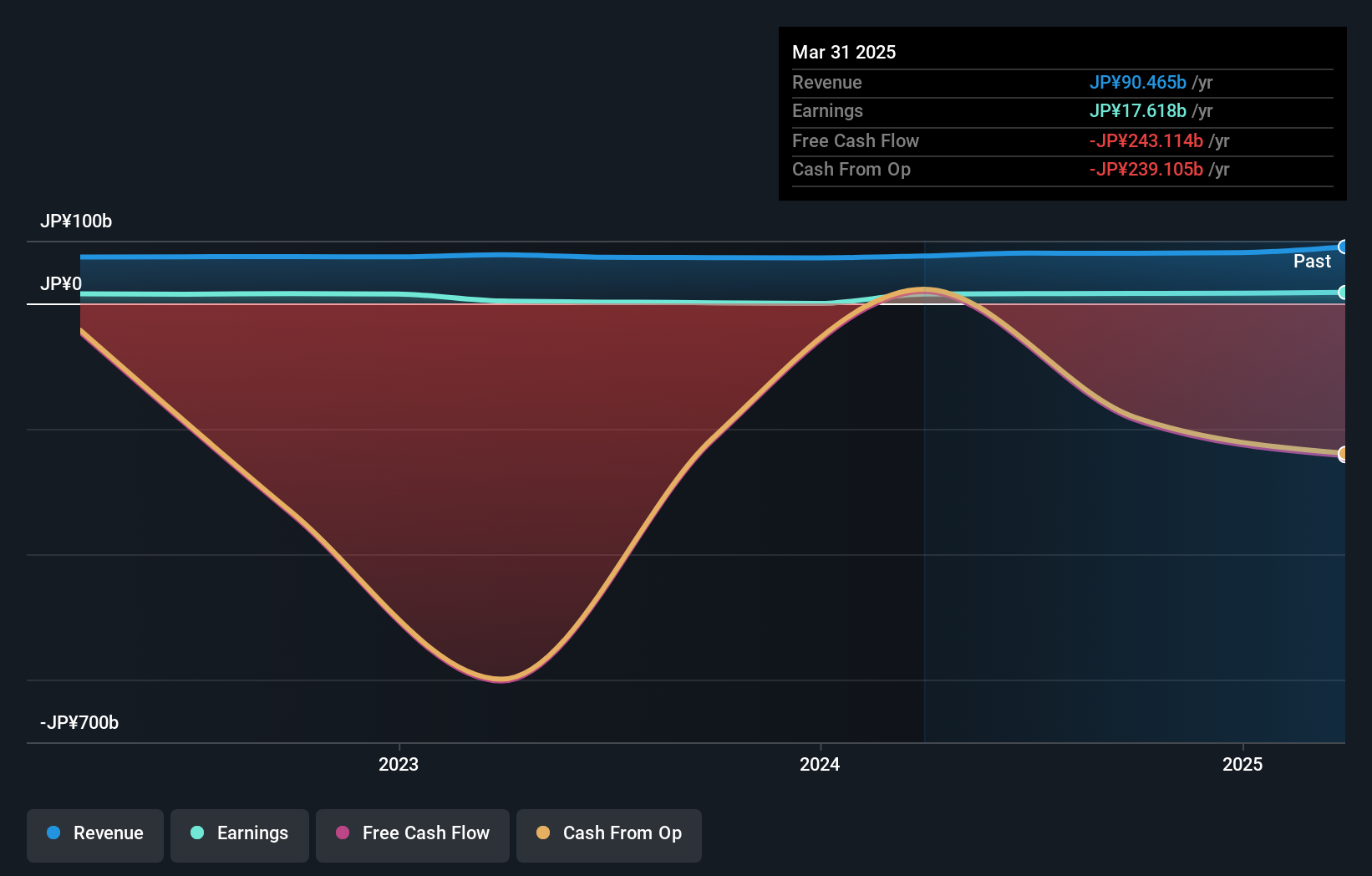The width and height of the screenshot is (1372, 876).
Task: Click the Mar 31 2025 tooltip date
Action: 844,52
